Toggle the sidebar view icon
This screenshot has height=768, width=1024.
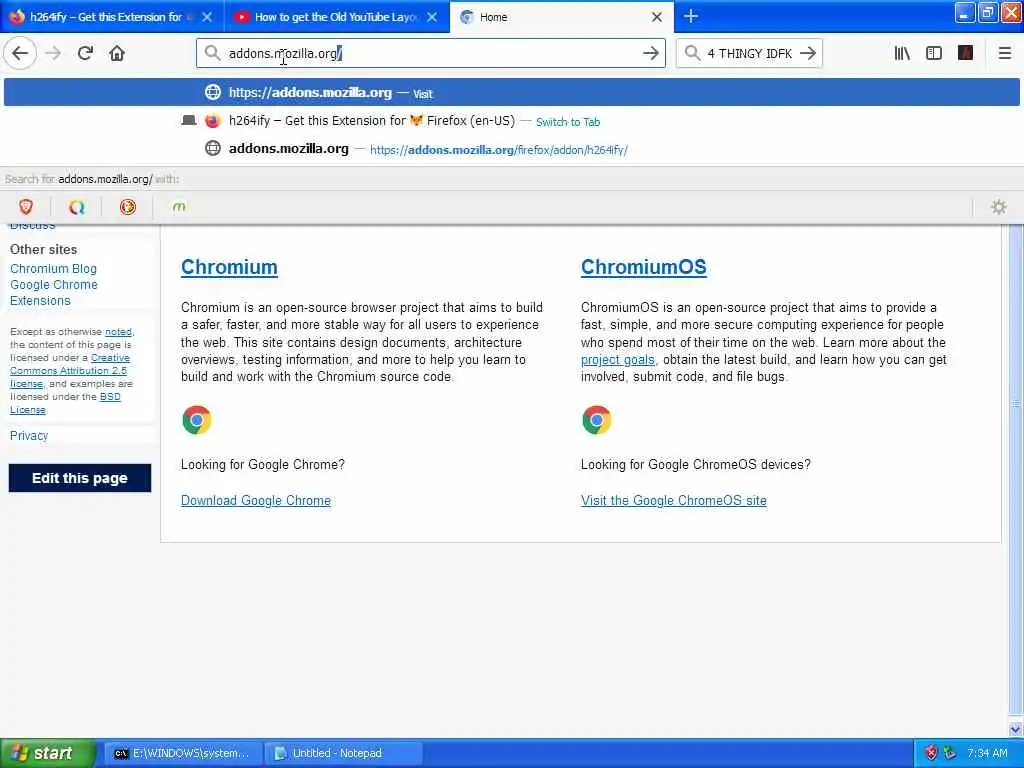934,53
